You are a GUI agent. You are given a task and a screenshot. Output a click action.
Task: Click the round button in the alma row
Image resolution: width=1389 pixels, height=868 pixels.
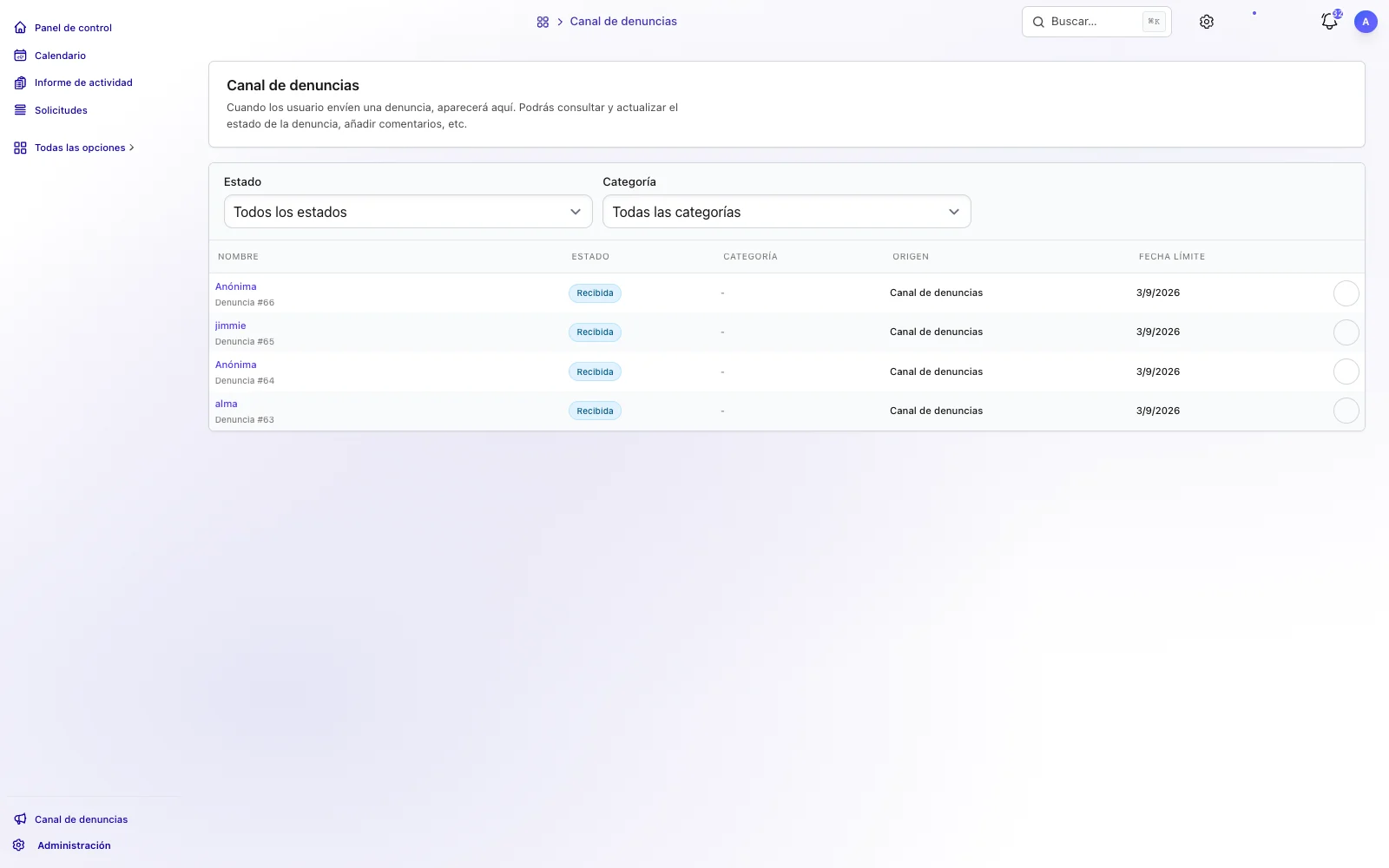click(x=1346, y=411)
